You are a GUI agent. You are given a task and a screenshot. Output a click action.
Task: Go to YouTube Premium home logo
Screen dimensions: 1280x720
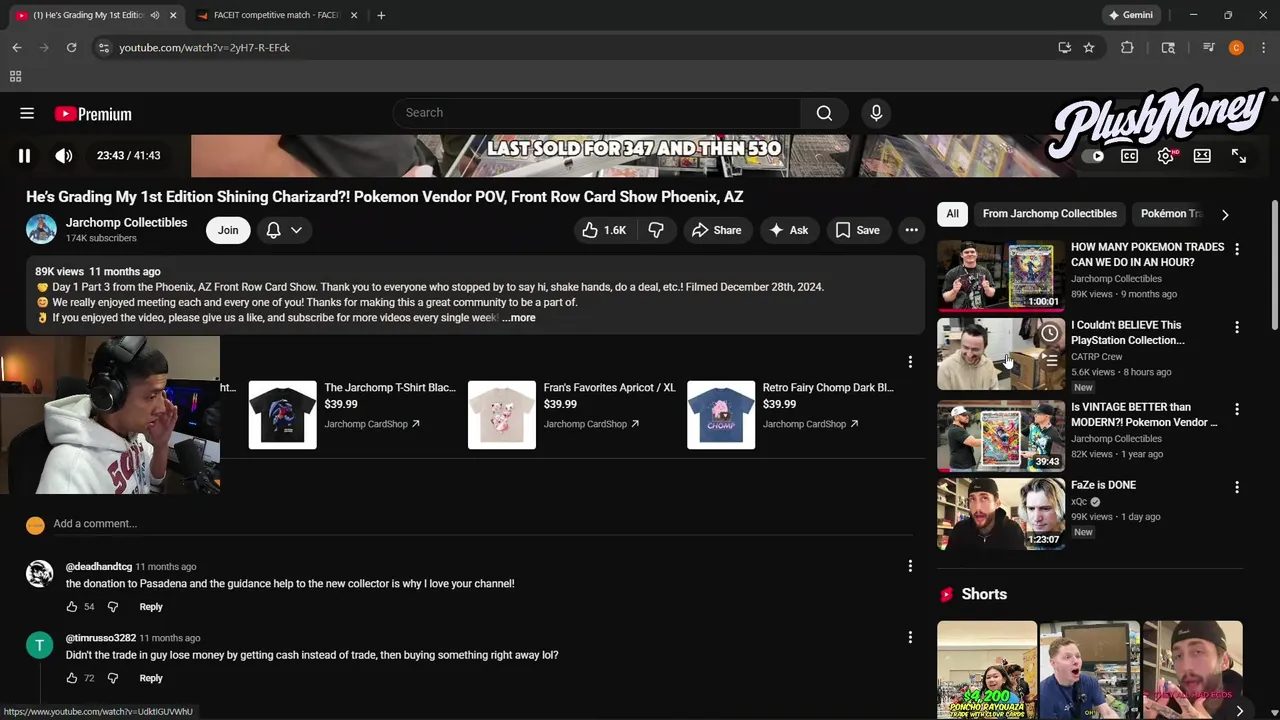pos(93,114)
